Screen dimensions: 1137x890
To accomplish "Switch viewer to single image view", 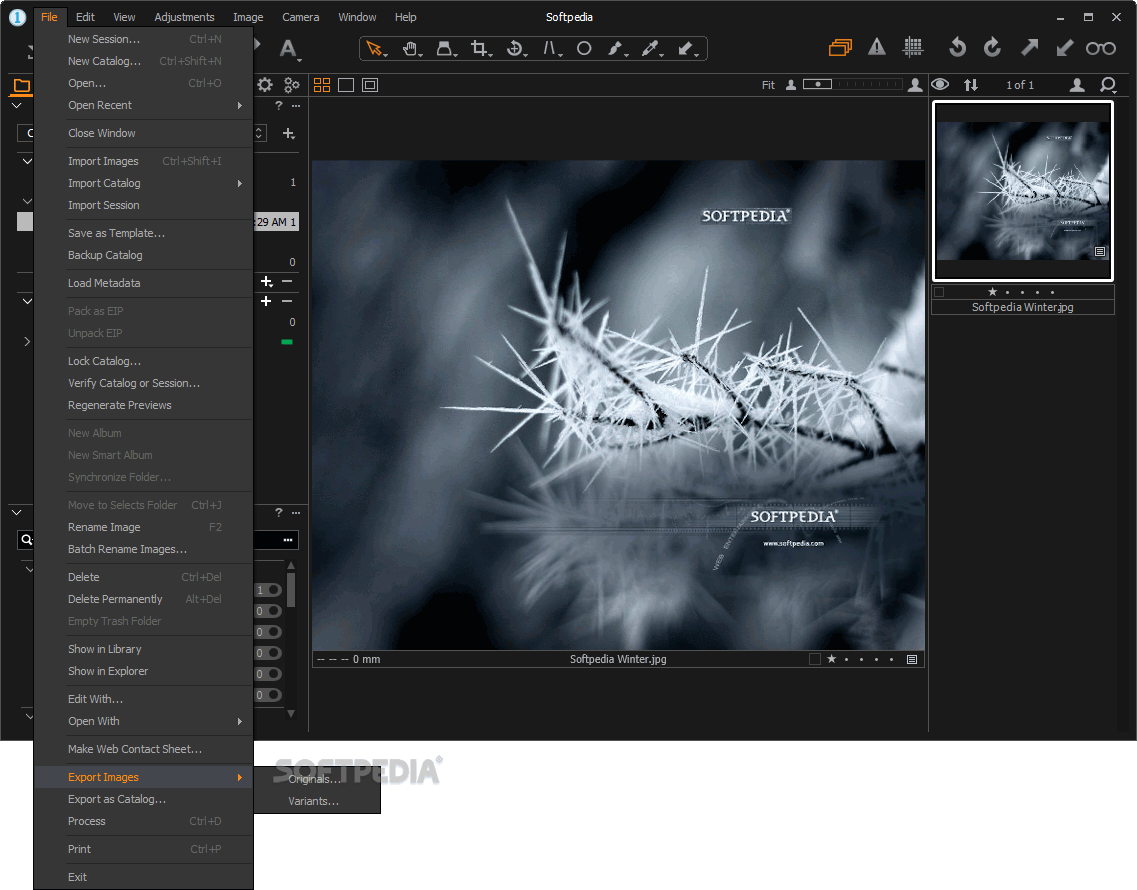I will pos(346,85).
